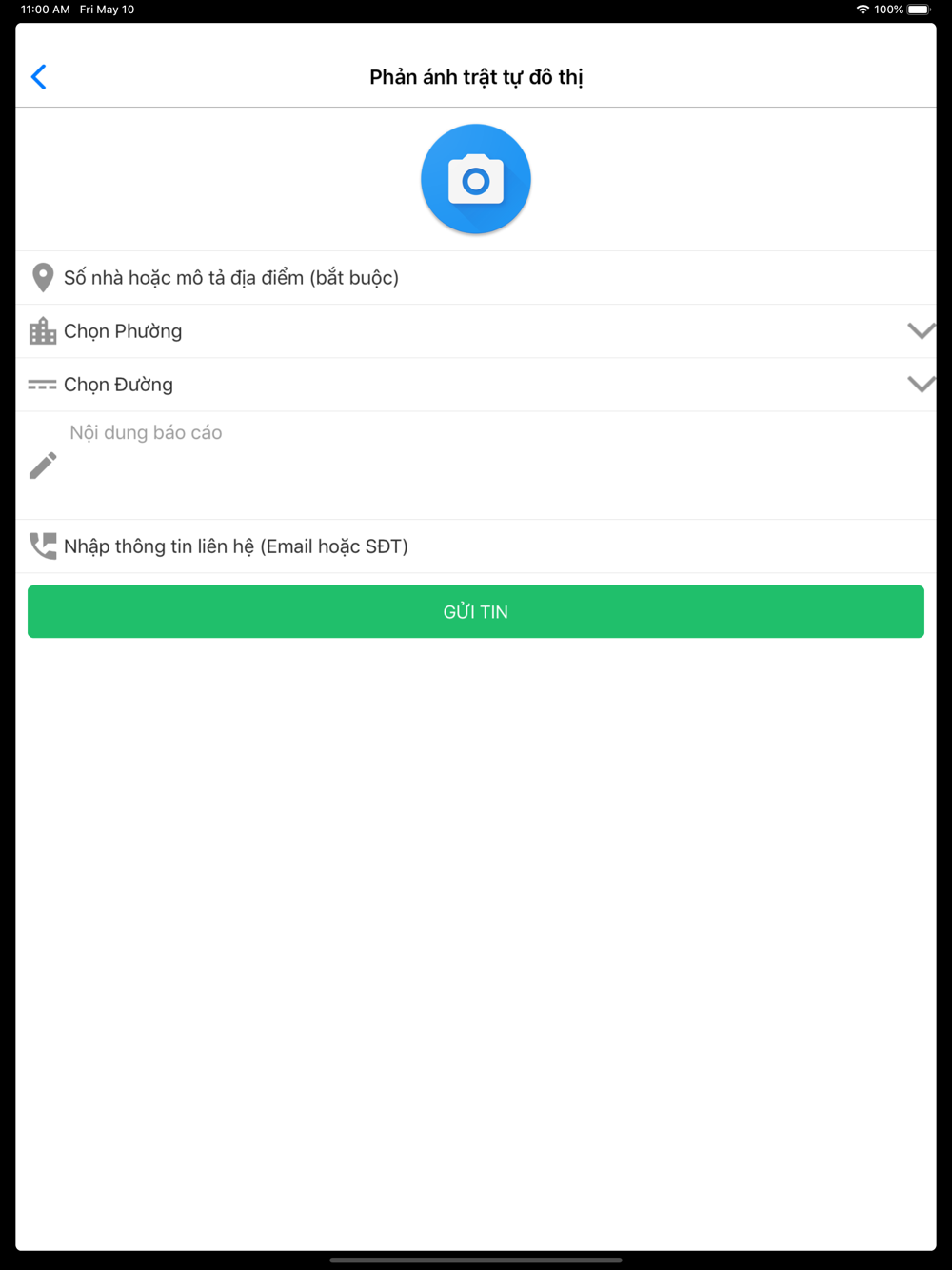
Task: Expand the Chọn Phường chevron
Action: (x=921, y=331)
